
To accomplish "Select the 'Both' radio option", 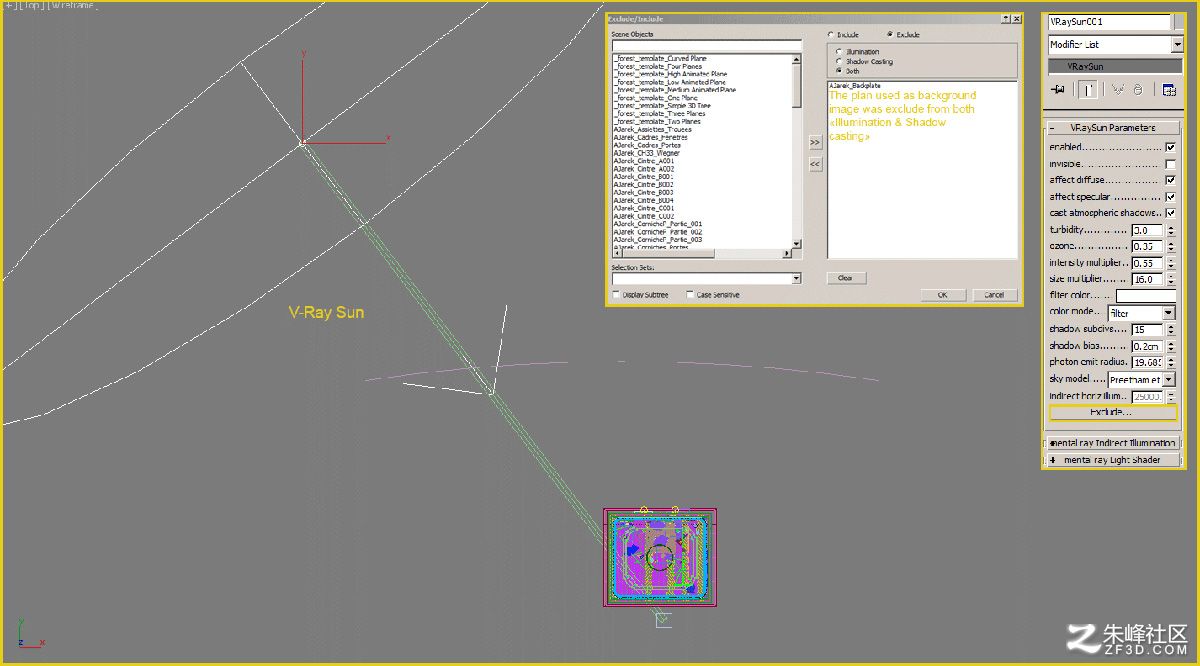I will [840, 71].
